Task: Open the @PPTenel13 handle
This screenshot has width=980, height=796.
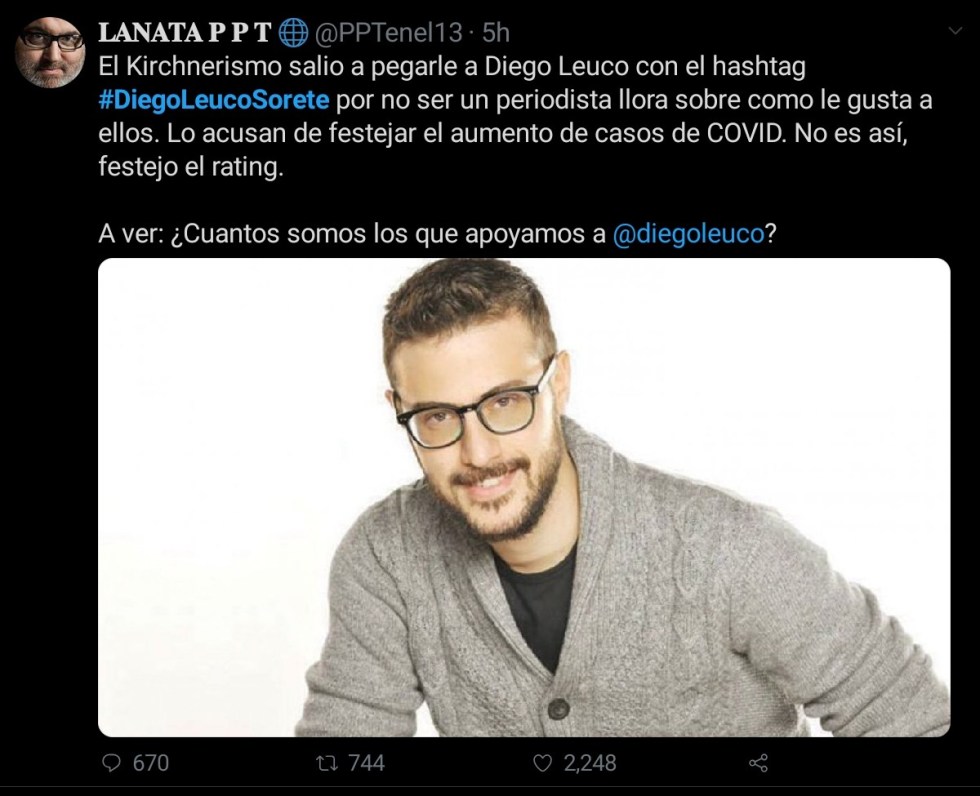Action: coord(388,33)
